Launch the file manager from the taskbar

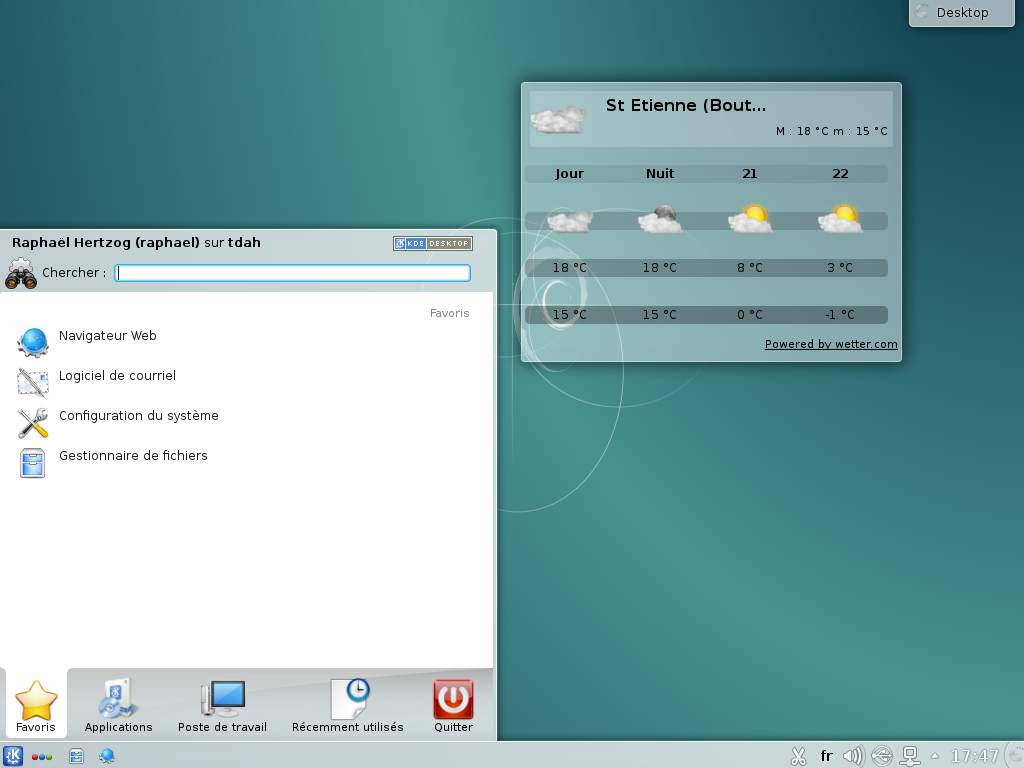point(75,756)
